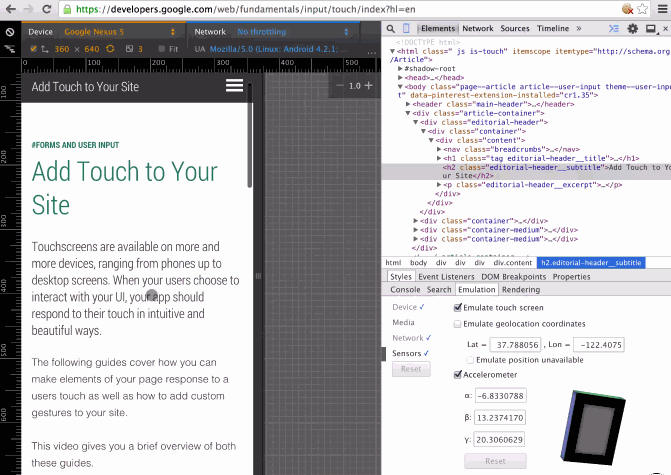
Task: Toggle device mode phone icon in DevTools
Action: click(408, 29)
